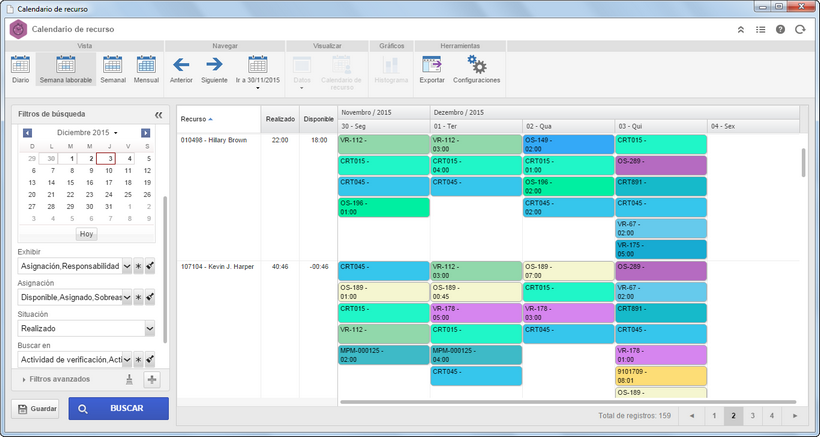Click the add filter plus button

point(152,380)
